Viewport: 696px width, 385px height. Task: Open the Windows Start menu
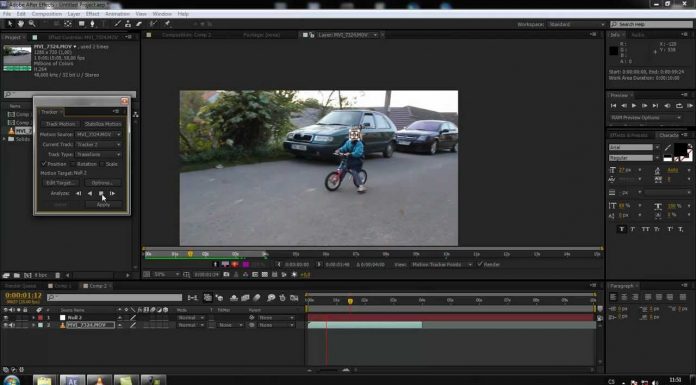coord(11,380)
